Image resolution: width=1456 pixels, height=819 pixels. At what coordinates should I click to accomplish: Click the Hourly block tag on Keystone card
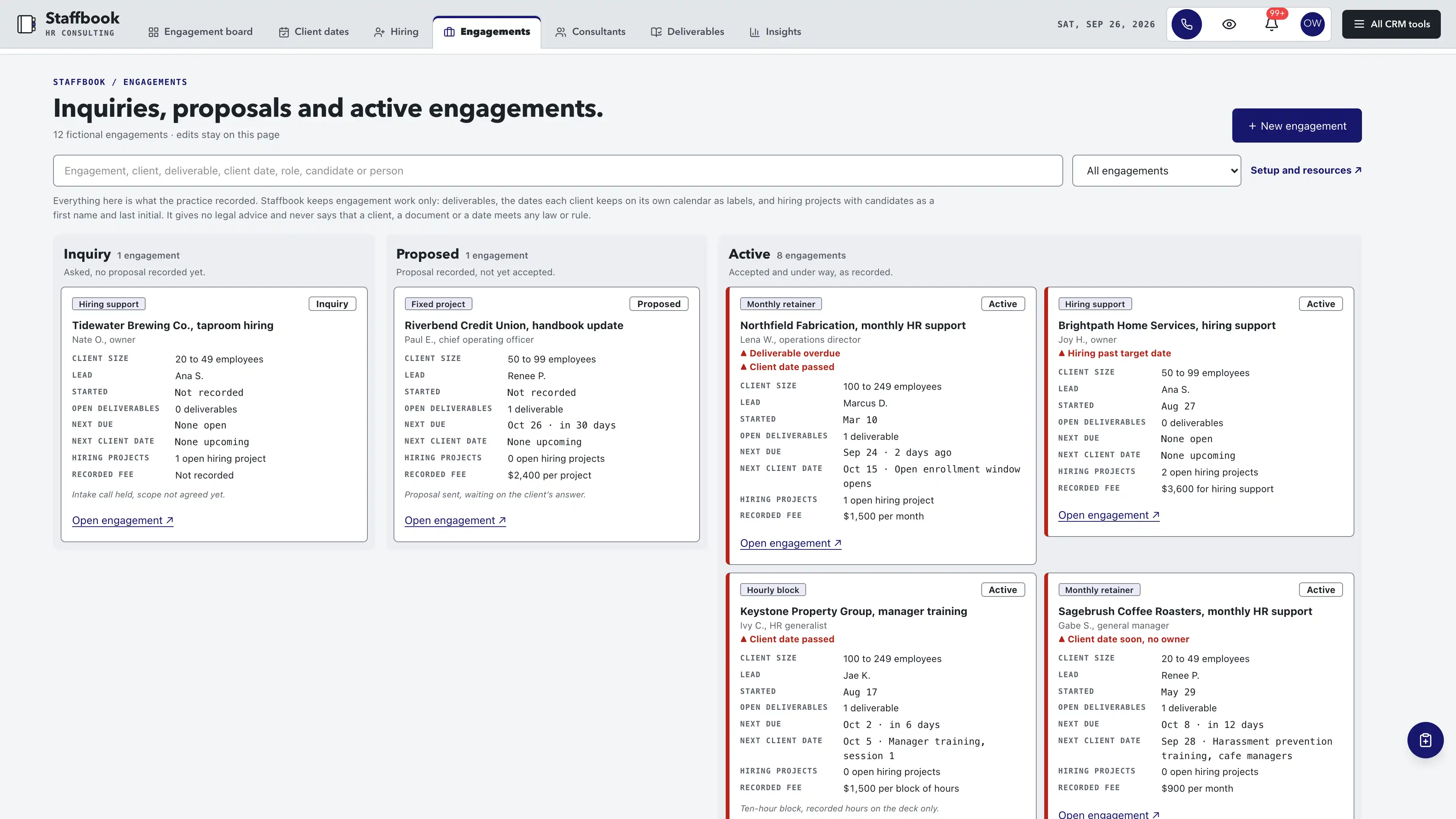point(773,590)
